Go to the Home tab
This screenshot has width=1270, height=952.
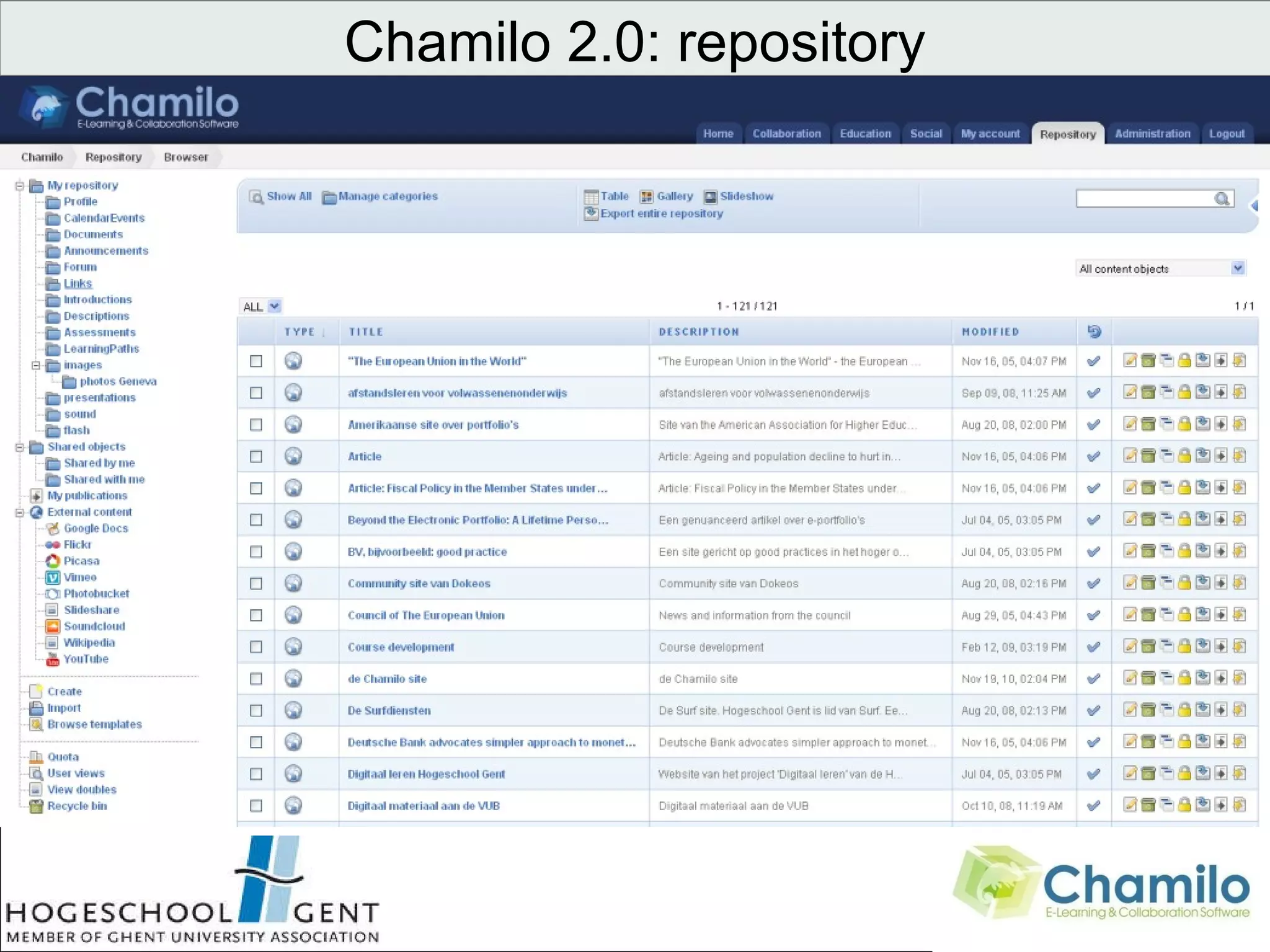pyautogui.click(x=718, y=133)
